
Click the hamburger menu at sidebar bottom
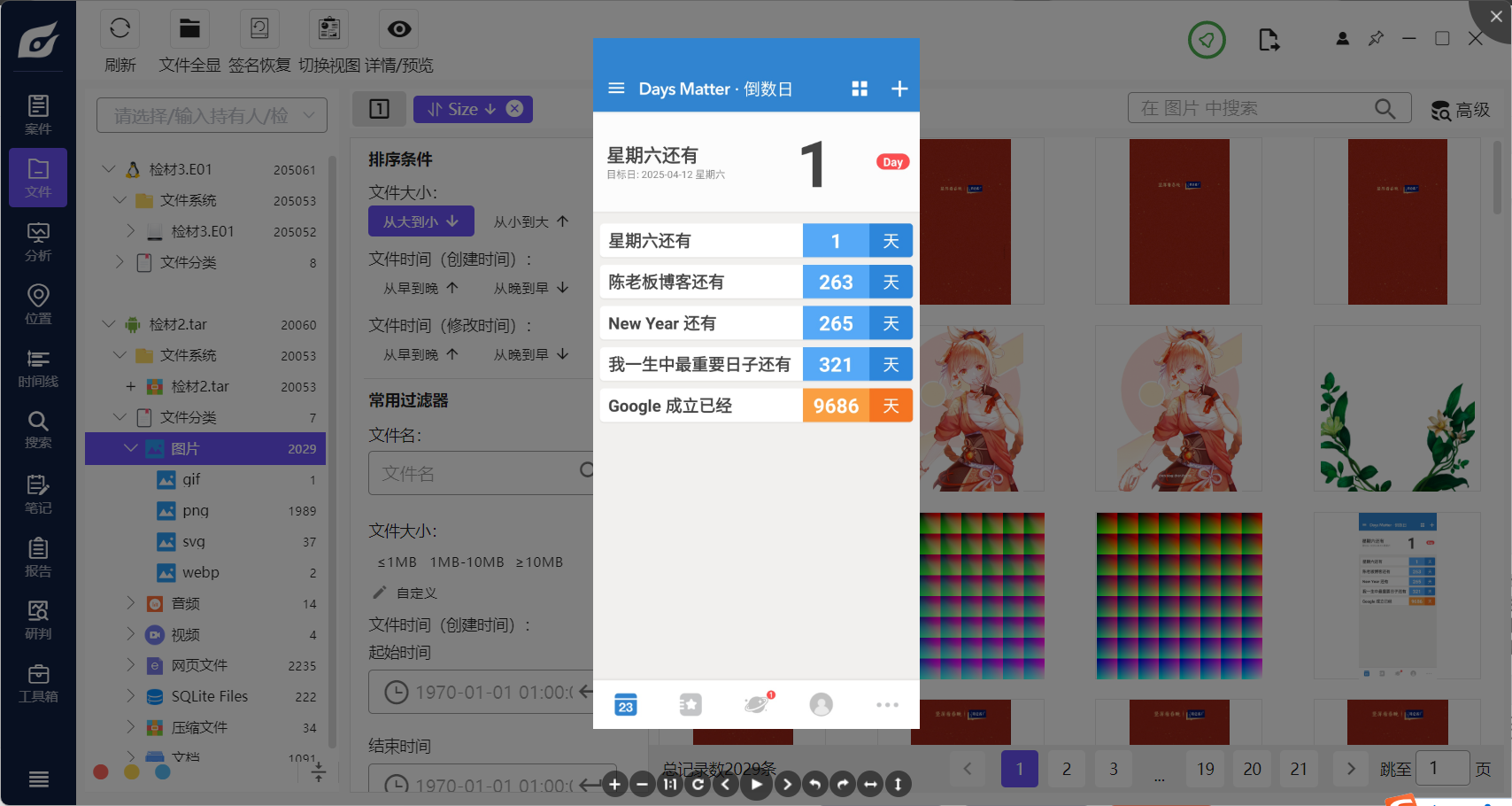tap(38, 779)
